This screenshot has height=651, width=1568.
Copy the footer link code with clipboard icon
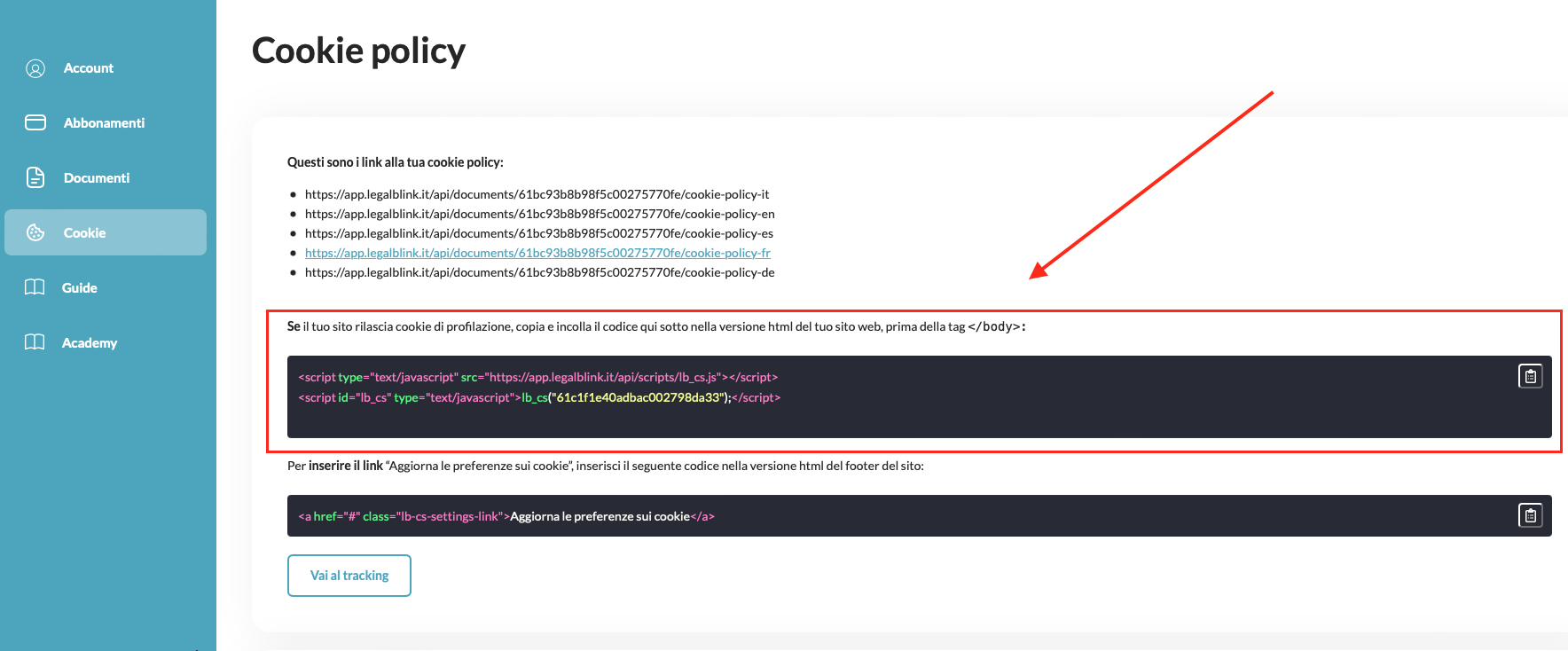coord(1531,515)
